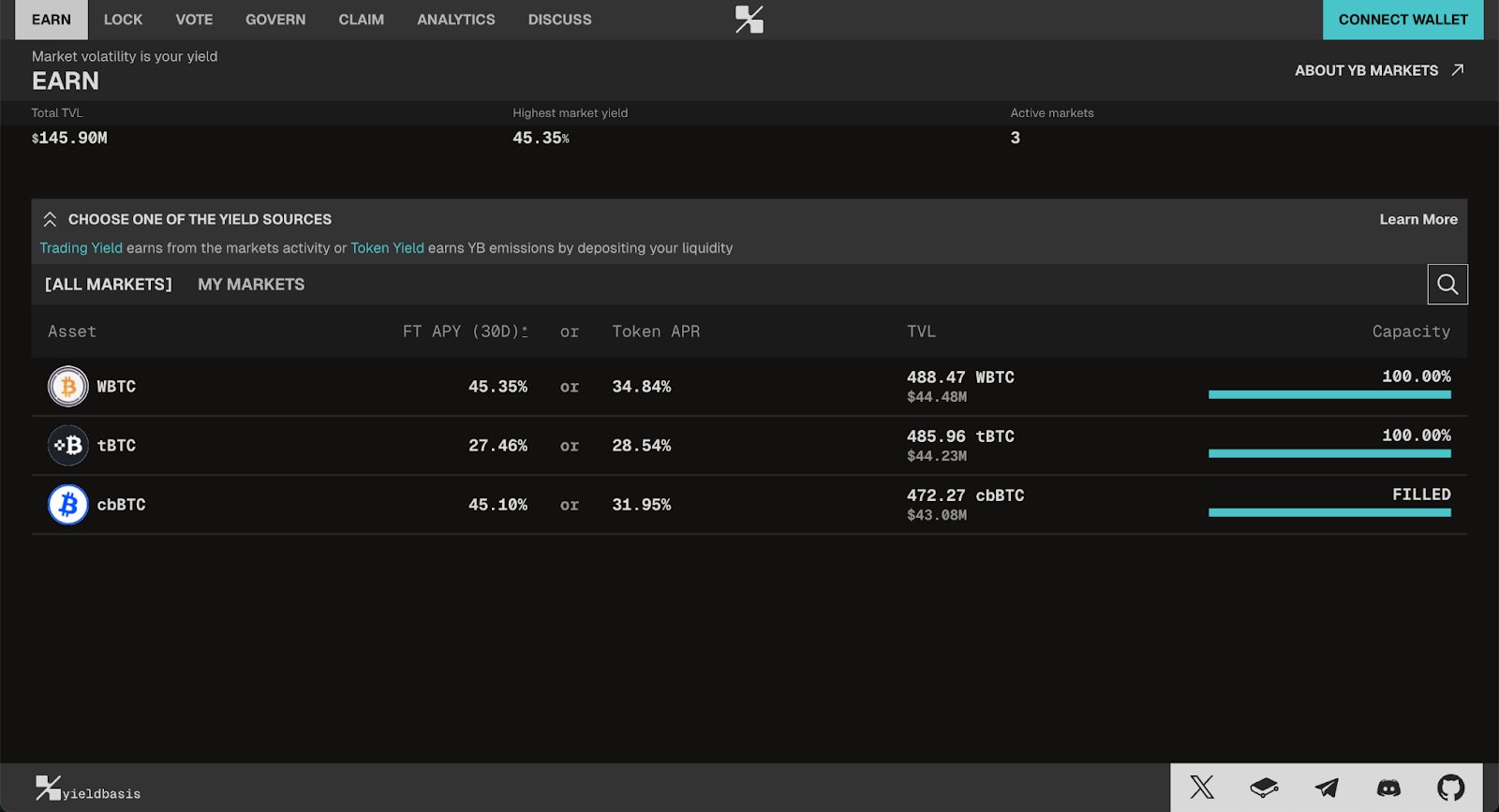Click cbBTC Token APR 31.95%
Screen dimensions: 1499x812
(x=641, y=505)
